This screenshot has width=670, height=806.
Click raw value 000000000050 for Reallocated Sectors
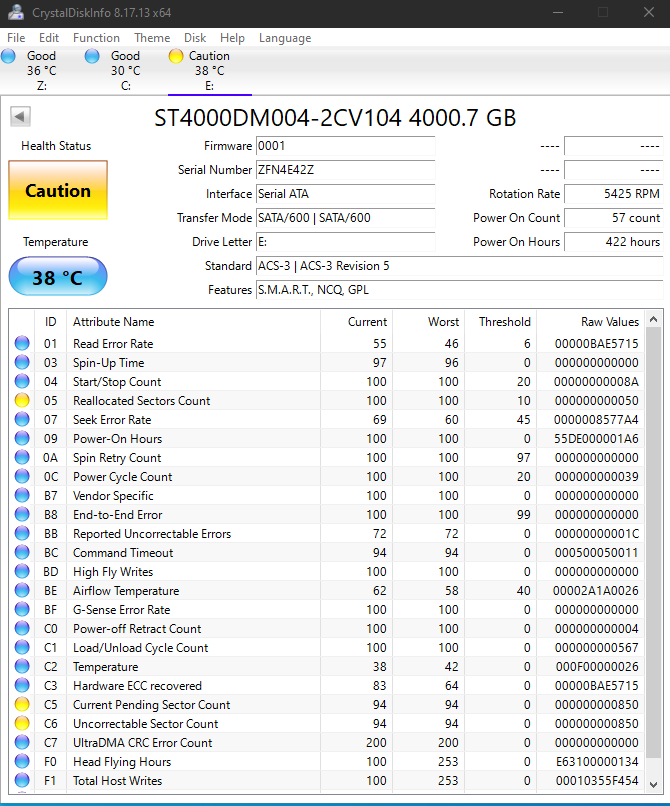(596, 400)
